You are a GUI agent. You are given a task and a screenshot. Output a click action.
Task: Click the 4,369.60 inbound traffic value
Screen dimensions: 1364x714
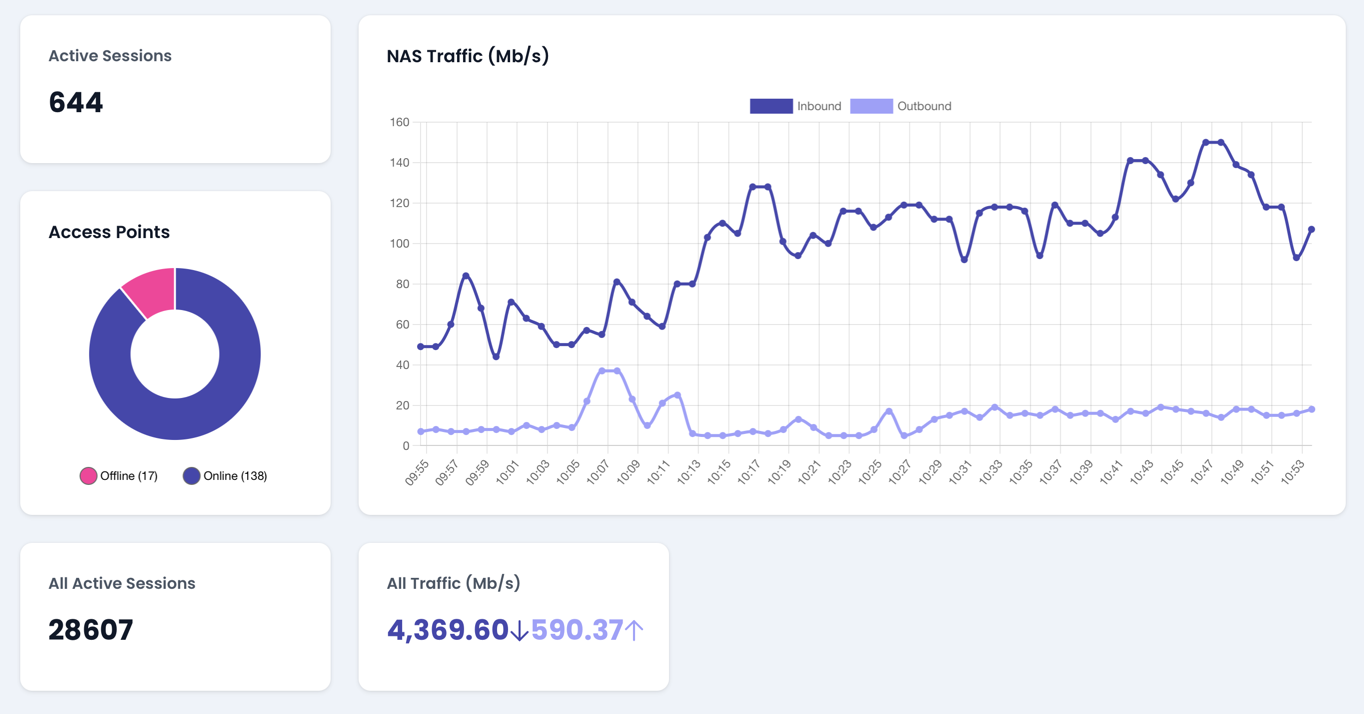pos(447,630)
